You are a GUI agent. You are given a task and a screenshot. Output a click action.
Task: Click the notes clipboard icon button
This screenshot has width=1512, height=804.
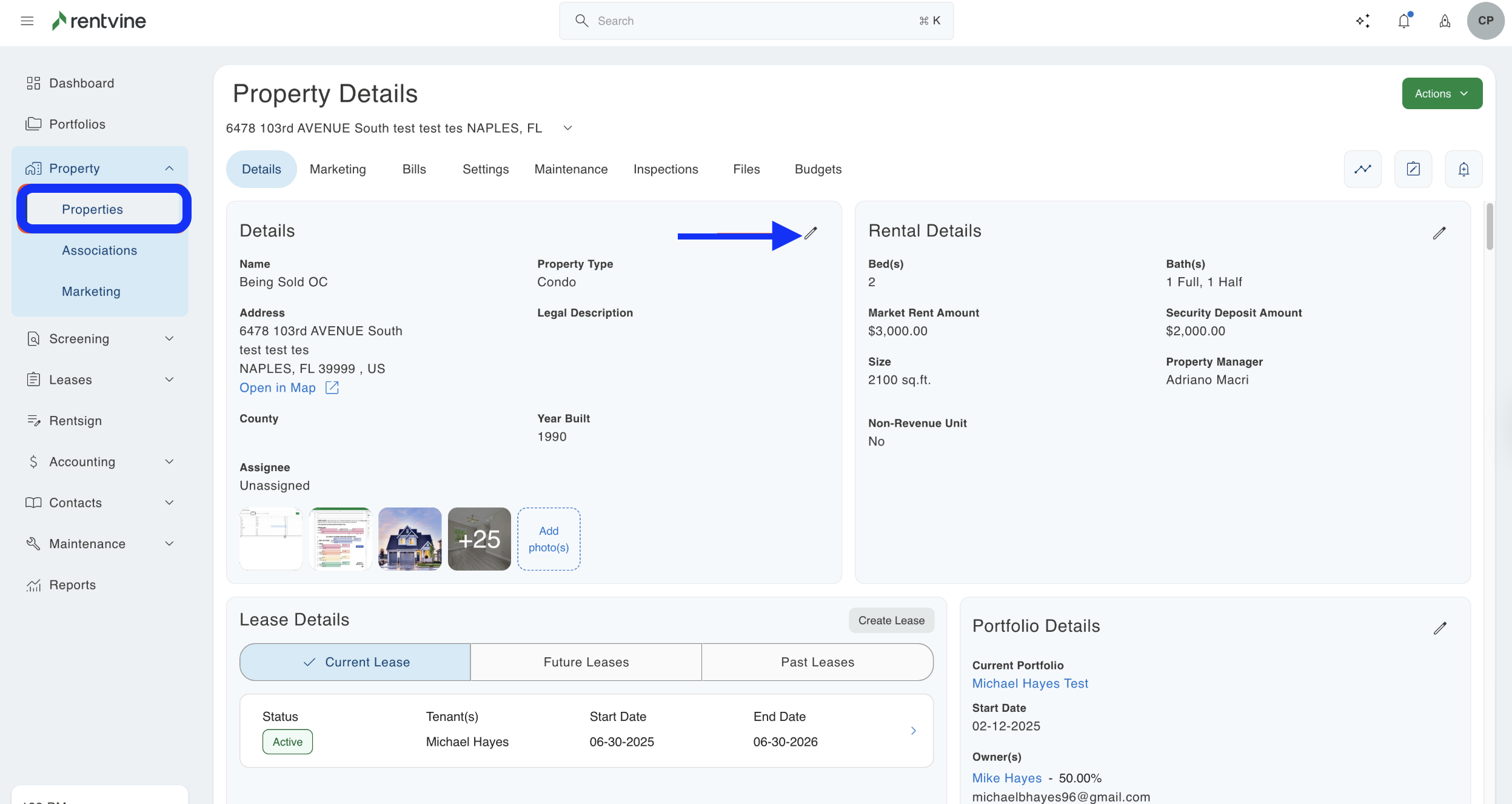(1413, 169)
